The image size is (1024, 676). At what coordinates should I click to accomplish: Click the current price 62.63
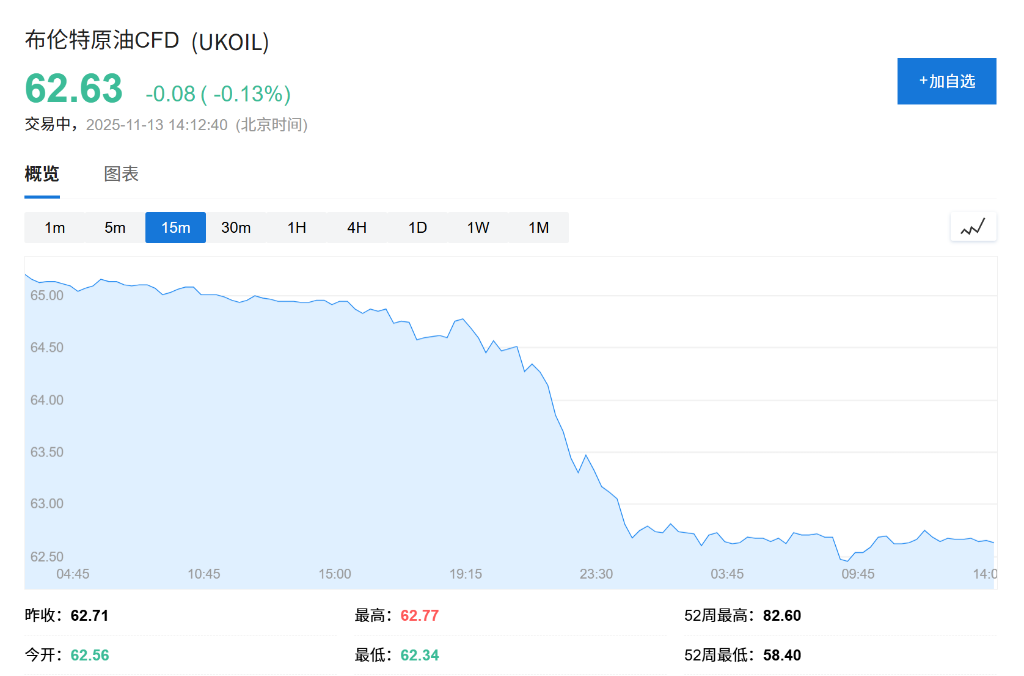tap(73, 89)
